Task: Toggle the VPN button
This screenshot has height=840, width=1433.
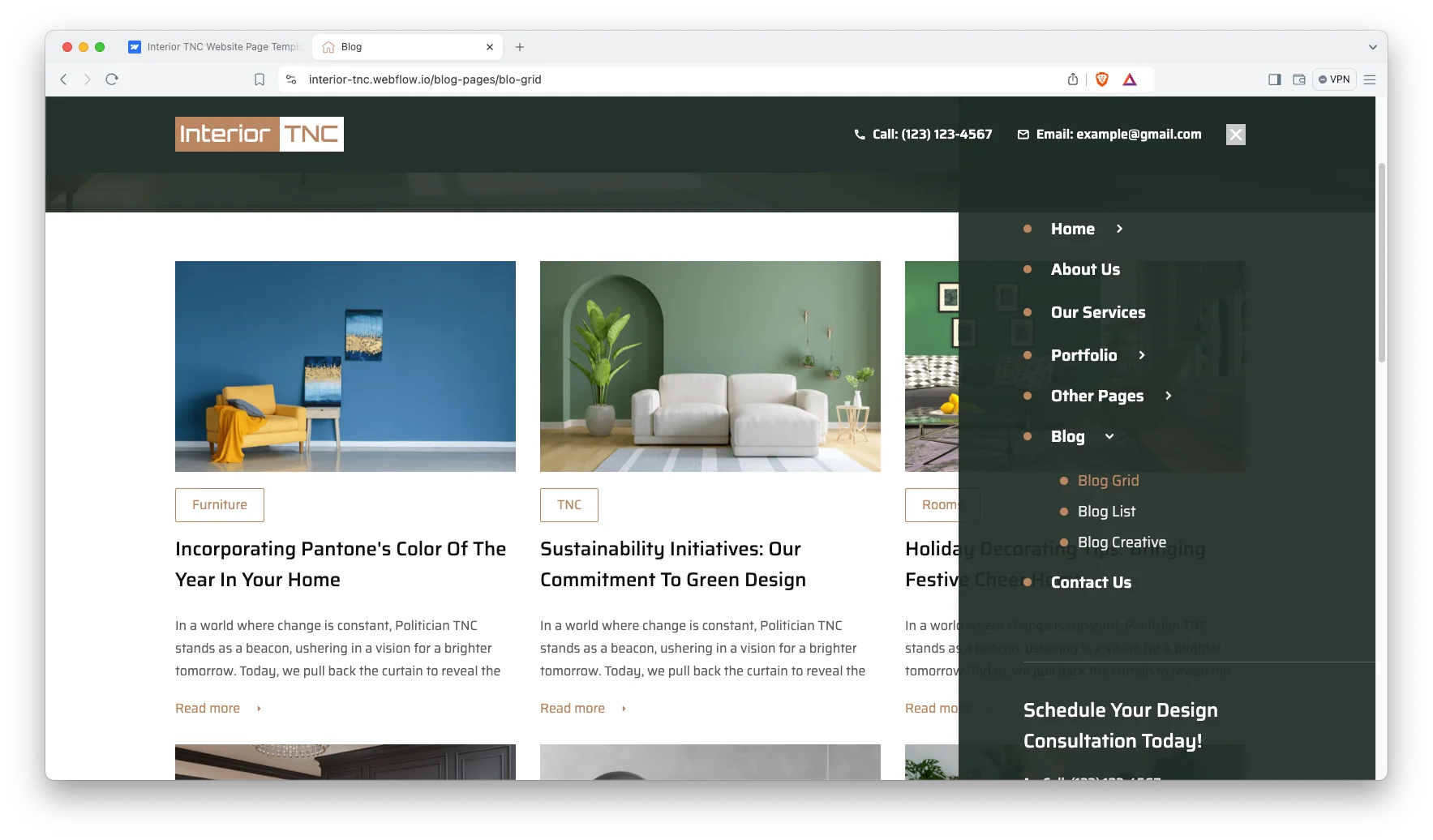Action: click(1334, 79)
